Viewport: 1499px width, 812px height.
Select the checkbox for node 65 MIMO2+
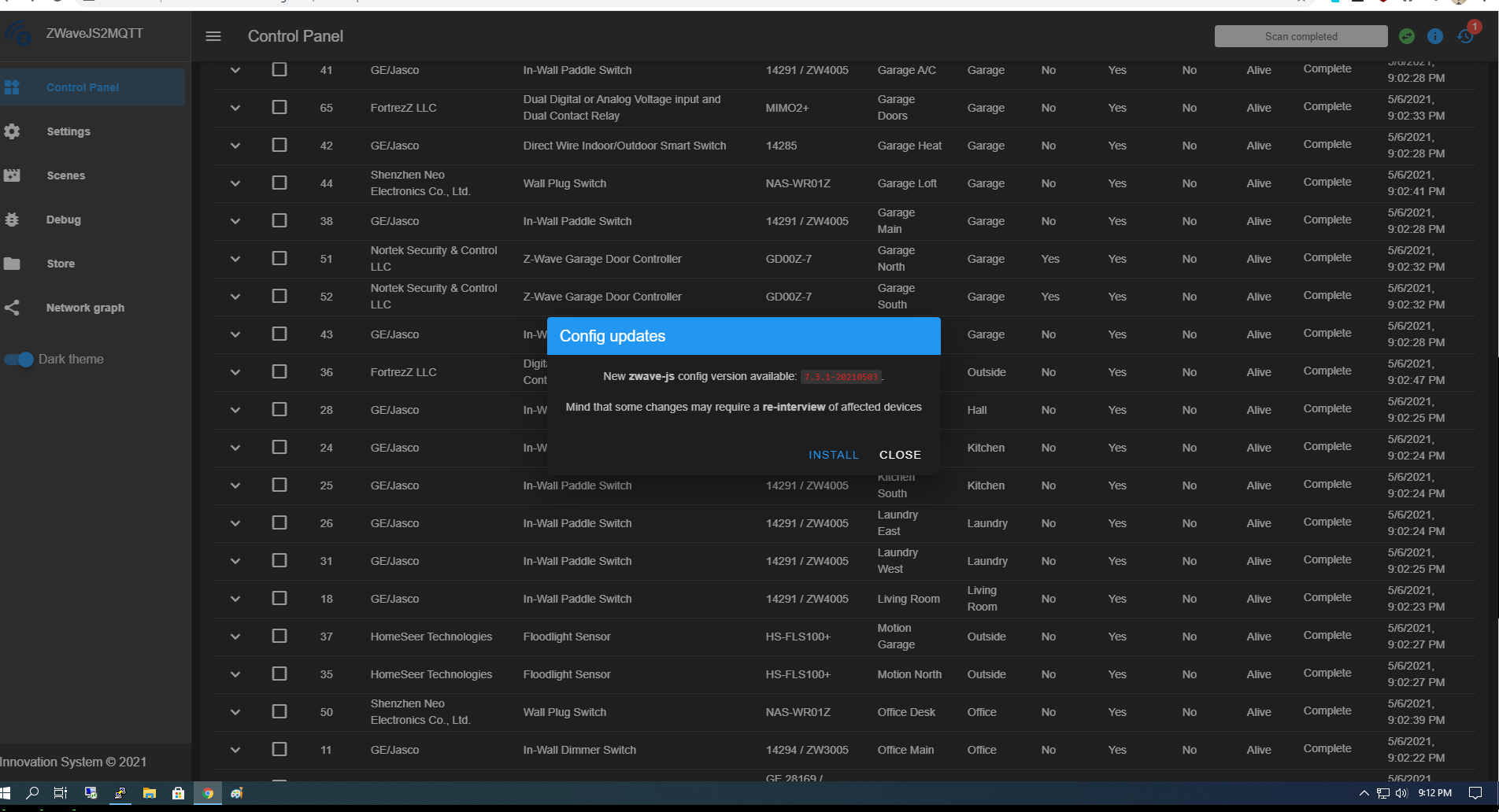point(279,107)
